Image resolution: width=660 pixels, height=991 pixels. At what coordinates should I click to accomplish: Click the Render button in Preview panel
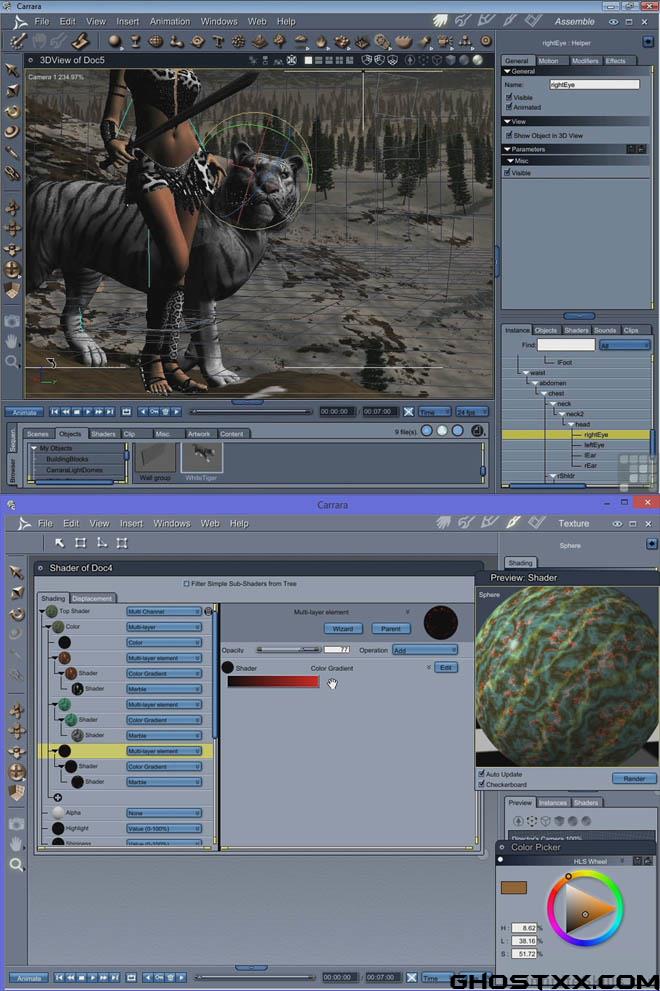(x=634, y=778)
